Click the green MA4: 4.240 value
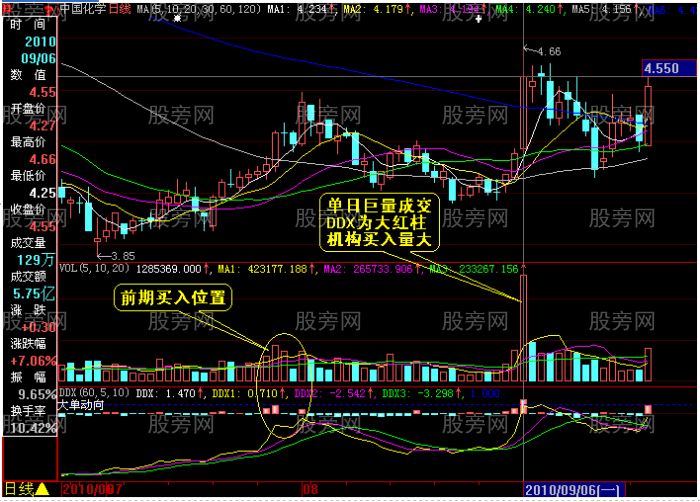This screenshot has width=700, height=502. [x=530, y=9]
